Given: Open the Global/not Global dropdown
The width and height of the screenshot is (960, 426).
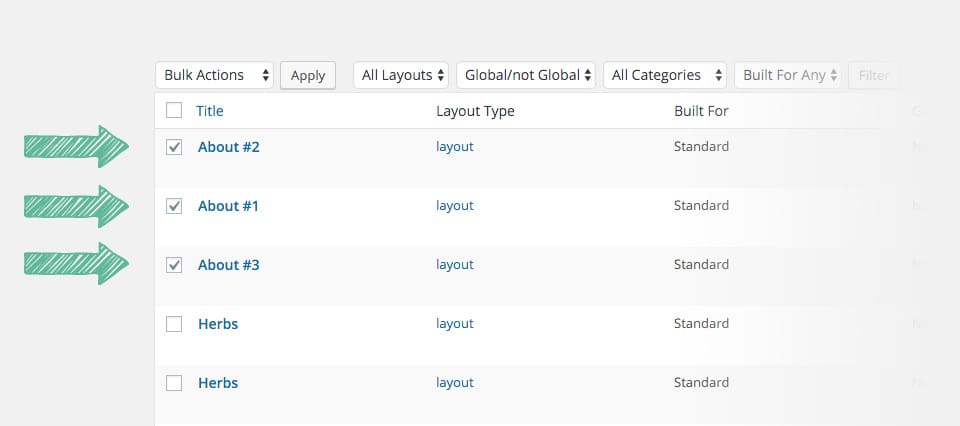Looking at the screenshot, I should (x=526, y=75).
